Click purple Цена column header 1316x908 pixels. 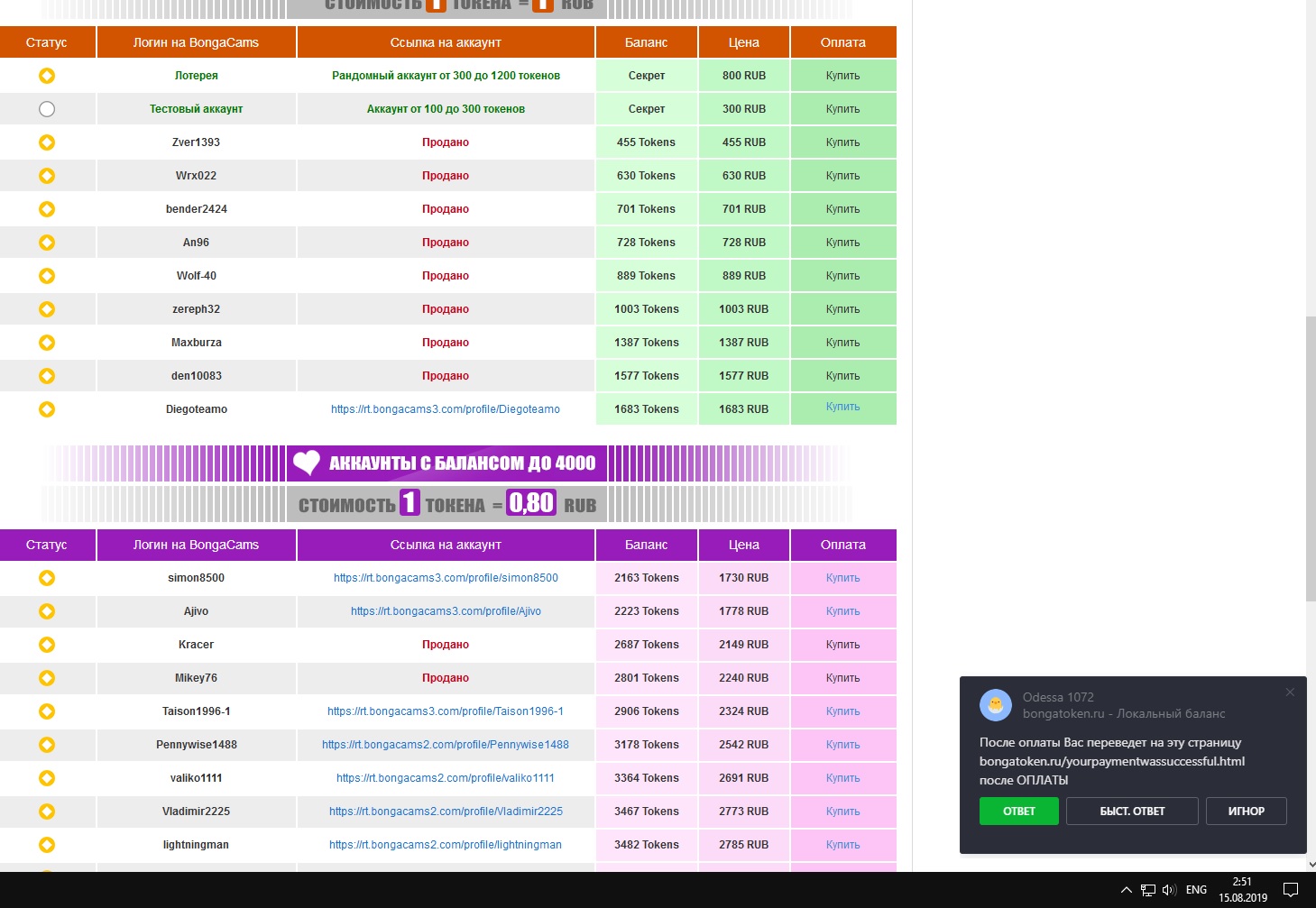coord(744,545)
